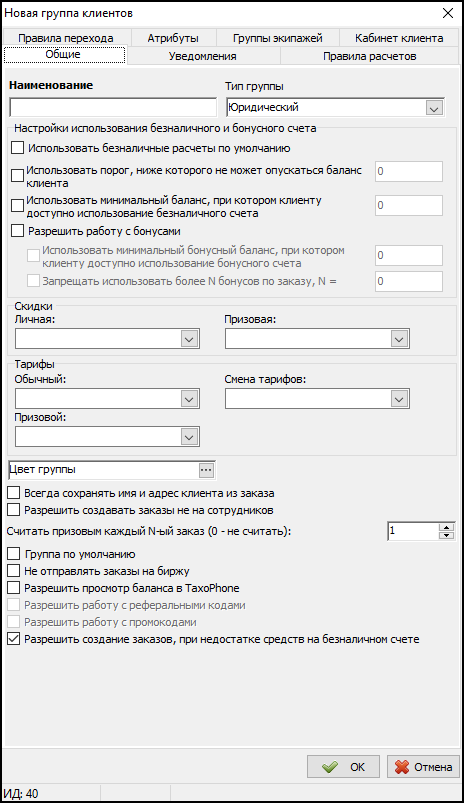Click the Отмена button
Image resolution: width=464 pixels, height=803 pixels.
(423, 767)
